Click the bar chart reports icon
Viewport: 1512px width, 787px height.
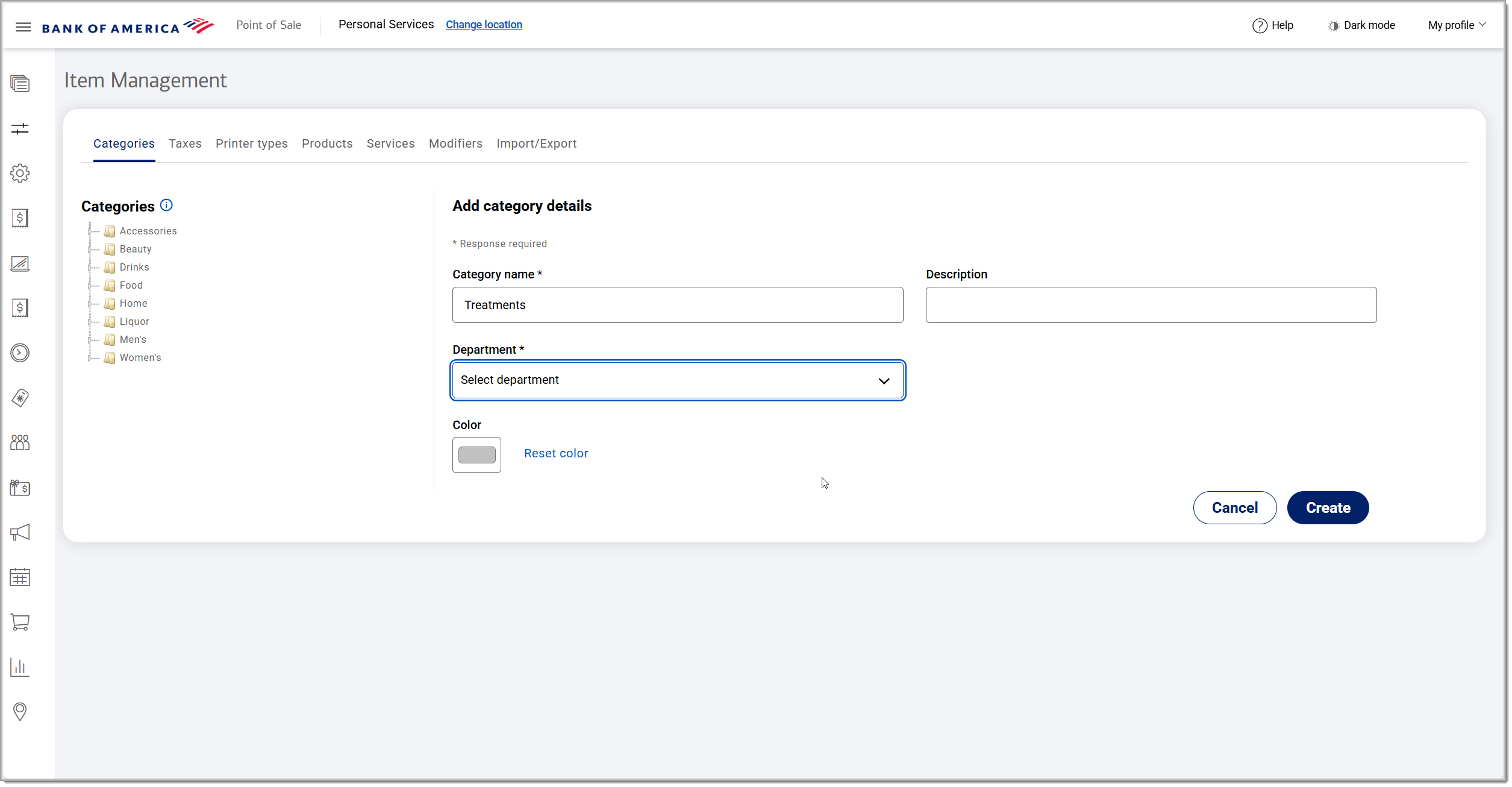(20, 667)
